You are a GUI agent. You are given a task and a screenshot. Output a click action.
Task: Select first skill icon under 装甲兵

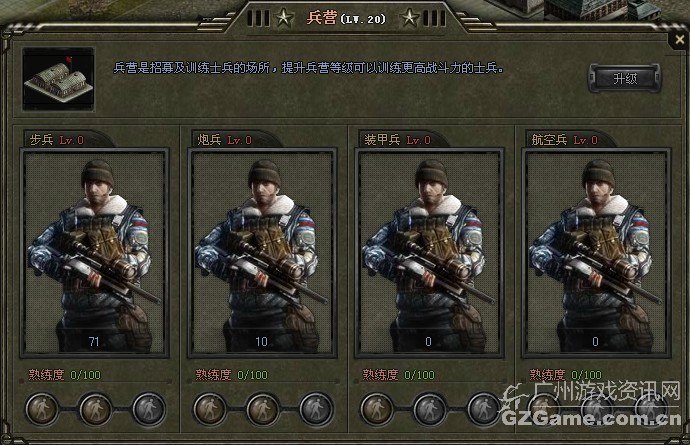pos(377,409)
